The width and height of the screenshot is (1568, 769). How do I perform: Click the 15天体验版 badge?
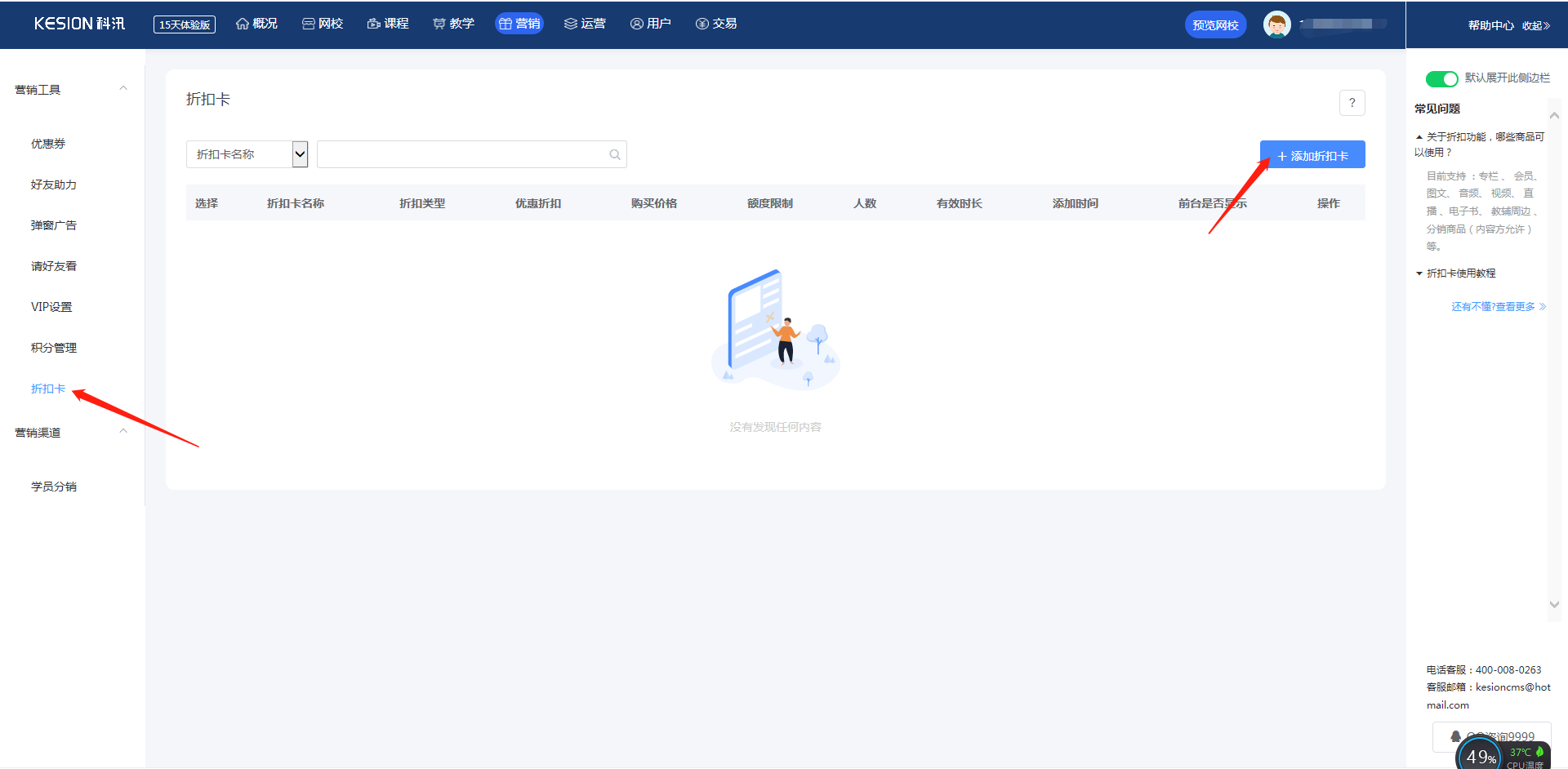[185, 24]
